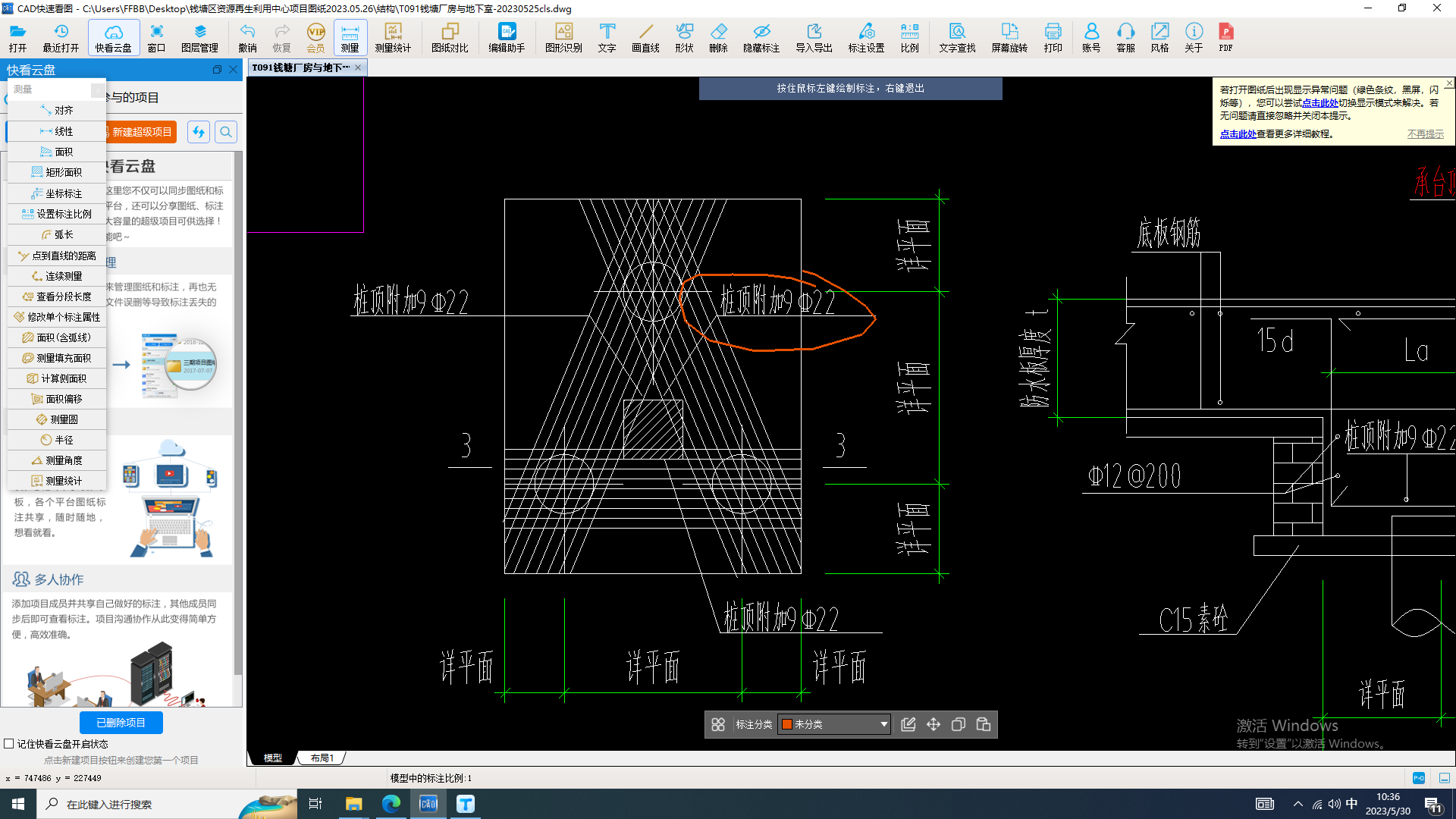Tick 记住快看云盘开启状态 checkbox
Screen dimensions: 1456x819
tap(9, 744)
